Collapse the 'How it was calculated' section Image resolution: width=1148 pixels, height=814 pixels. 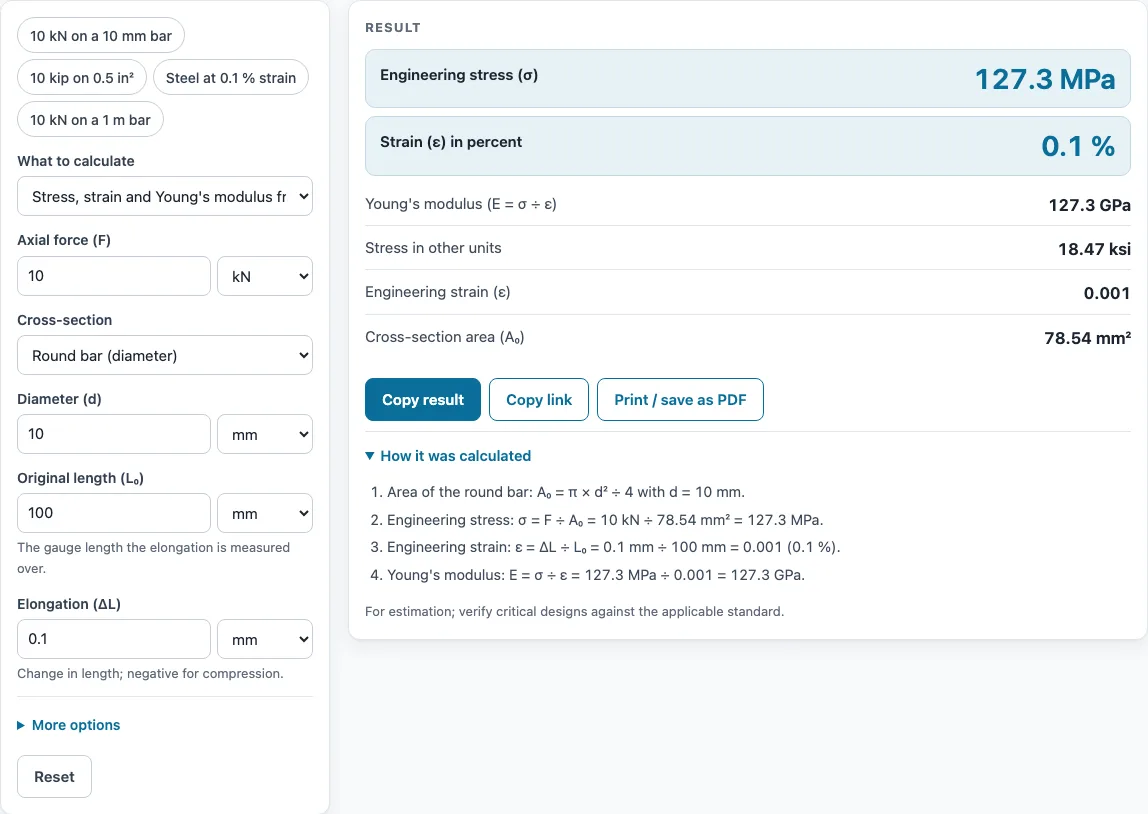(448, 456)
